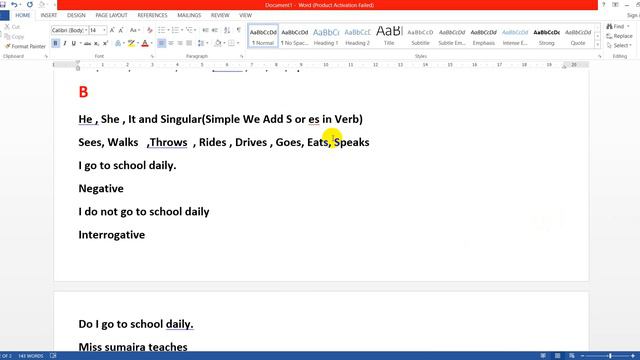The image size is (640, 360).
Task: Open line and paragraph spacing options
Action: (202, 43)
